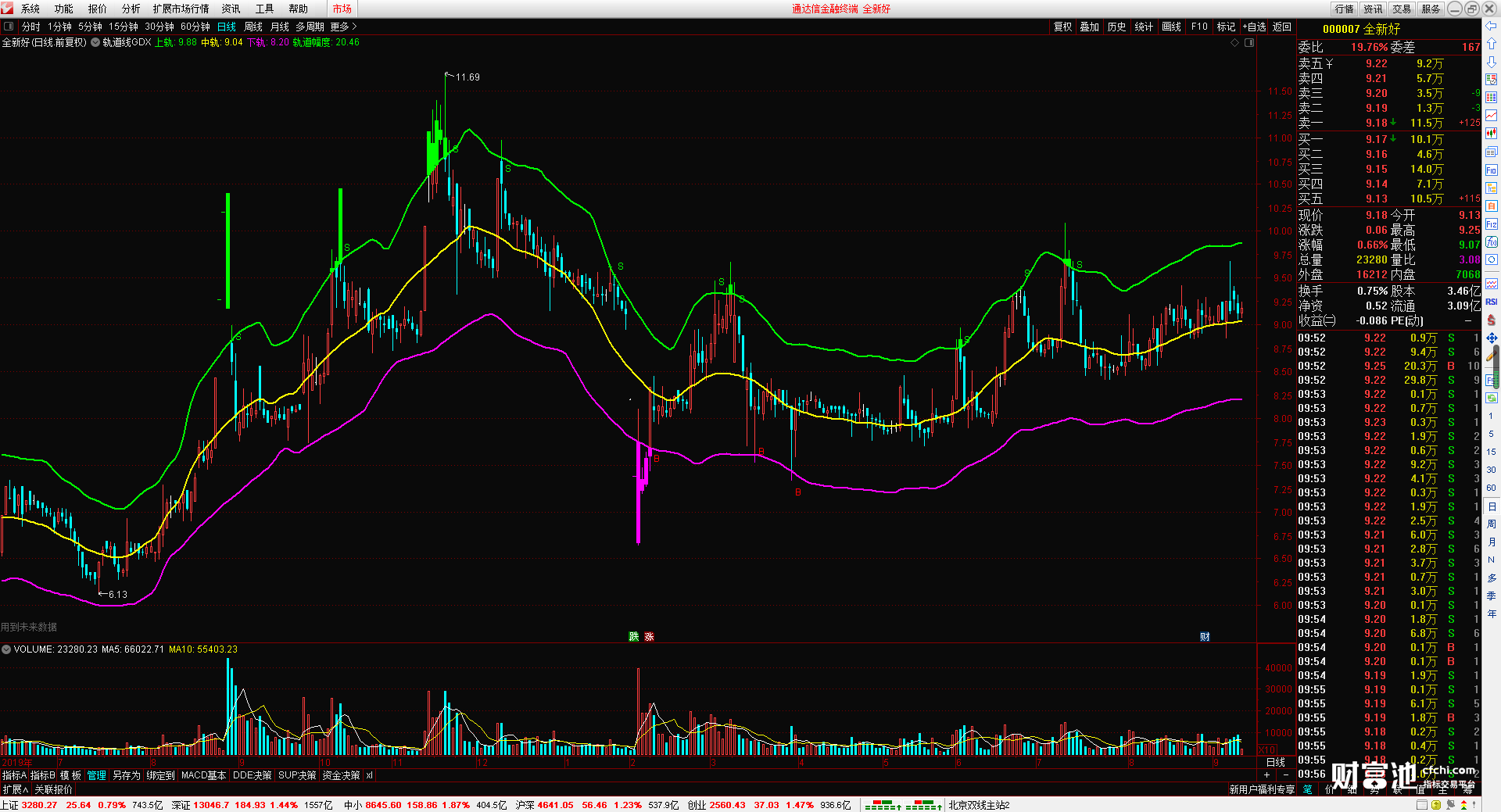The width and height of the screenshot is (1501, 812).
Task: Click the red S icon in sidebar
Action: pos(1492,320)
